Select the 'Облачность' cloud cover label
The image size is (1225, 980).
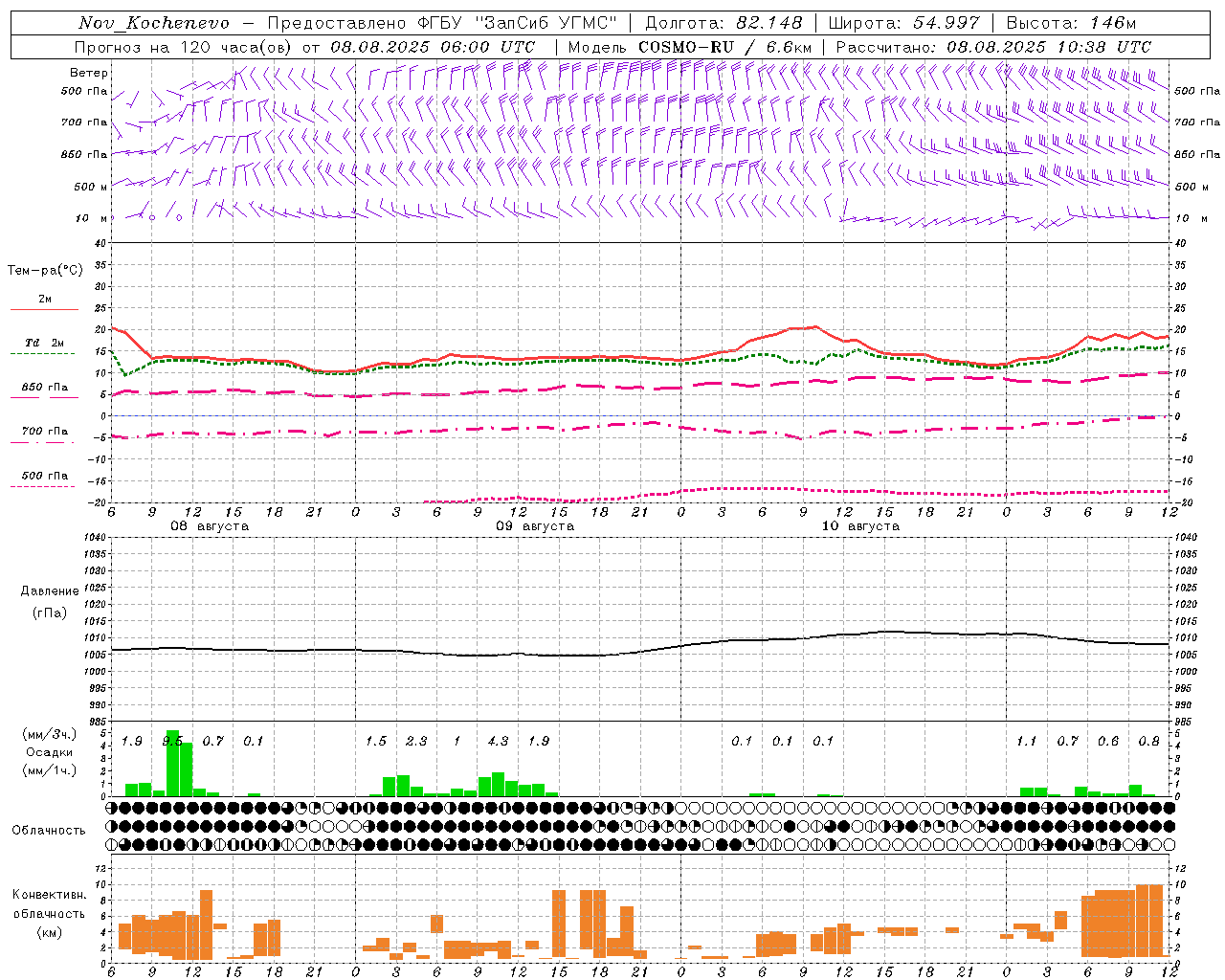pos(49,830)
